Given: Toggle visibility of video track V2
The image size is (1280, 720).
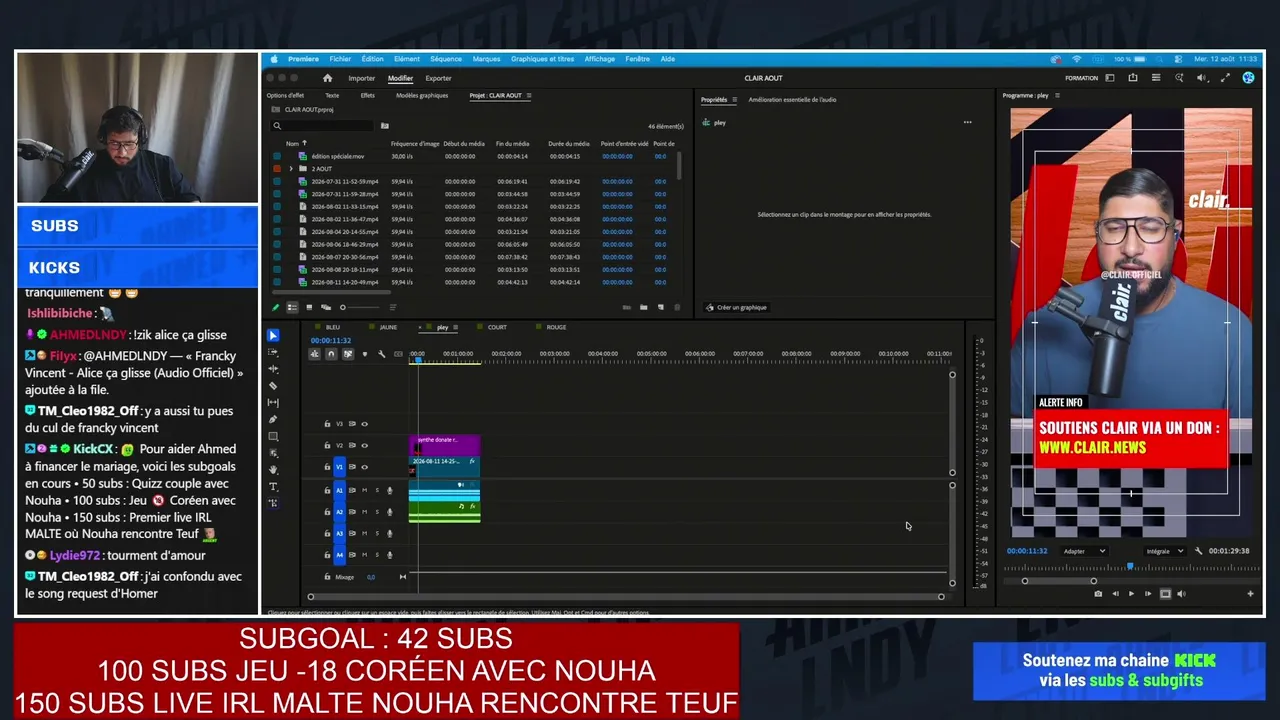Looking at the screenshot, I should coord(364,446).
